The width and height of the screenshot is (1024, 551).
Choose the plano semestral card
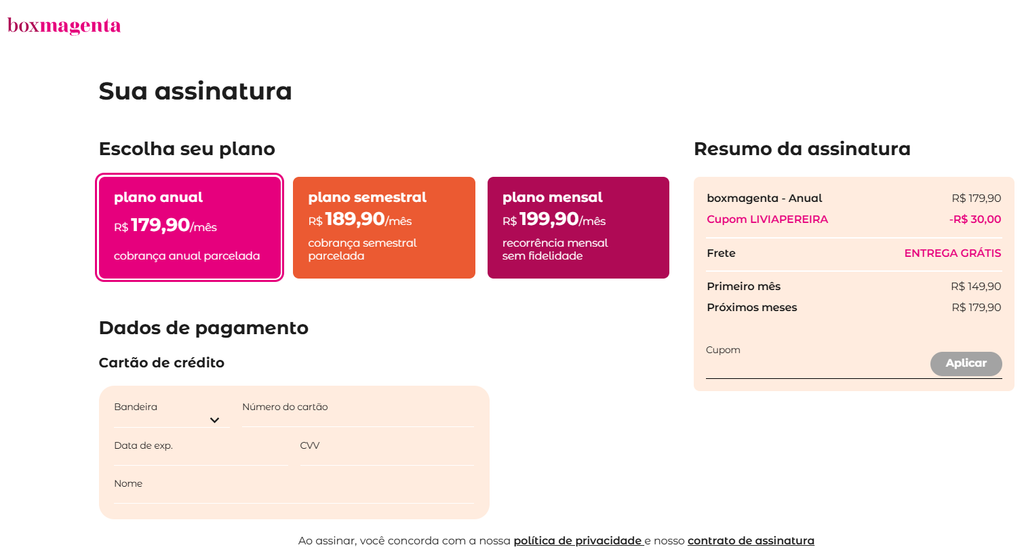[x=384, y=227]
